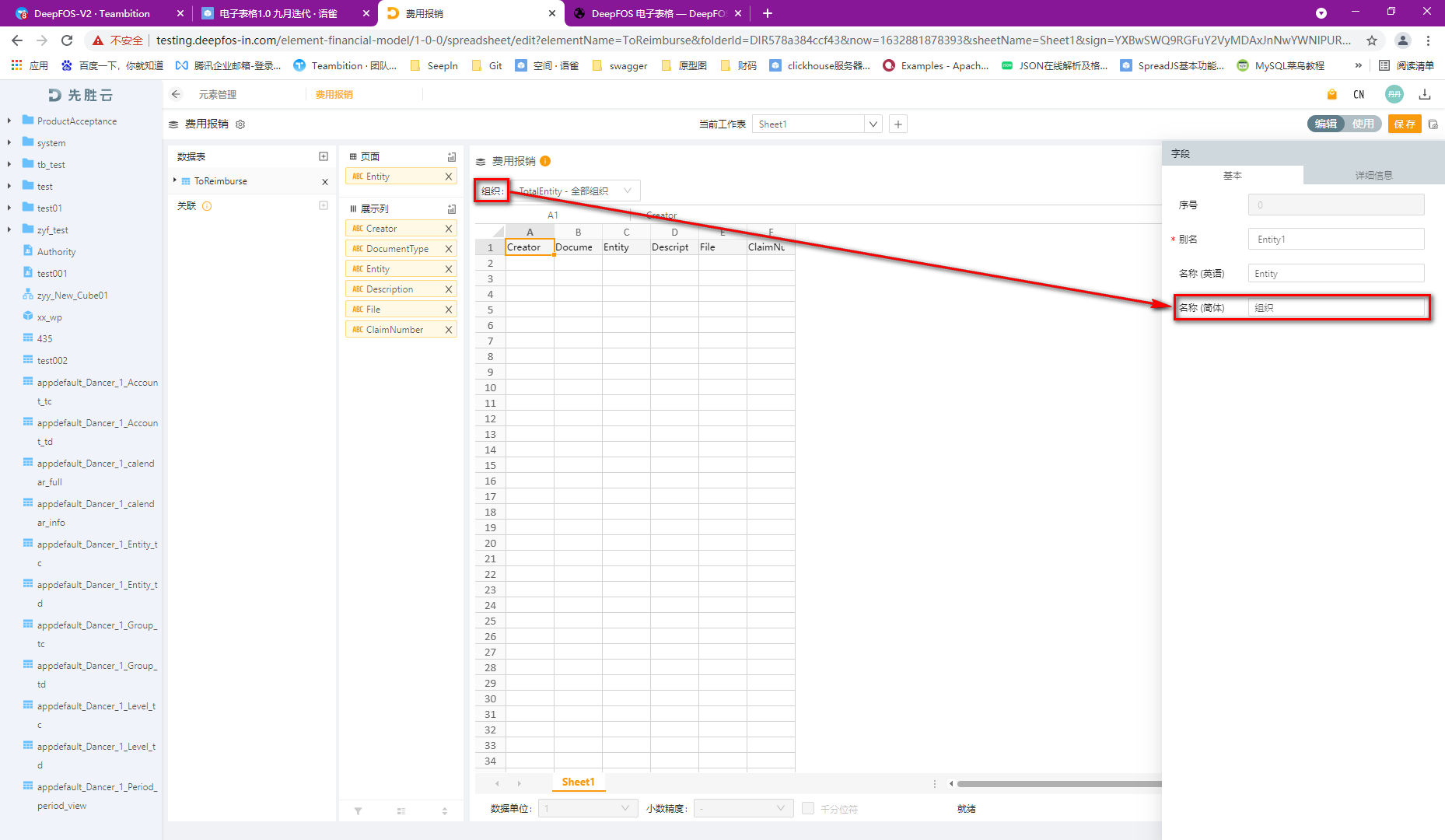Open the user avatar menu
The height and width of the screenshot is (840, 1445).
coord(1394,94)
